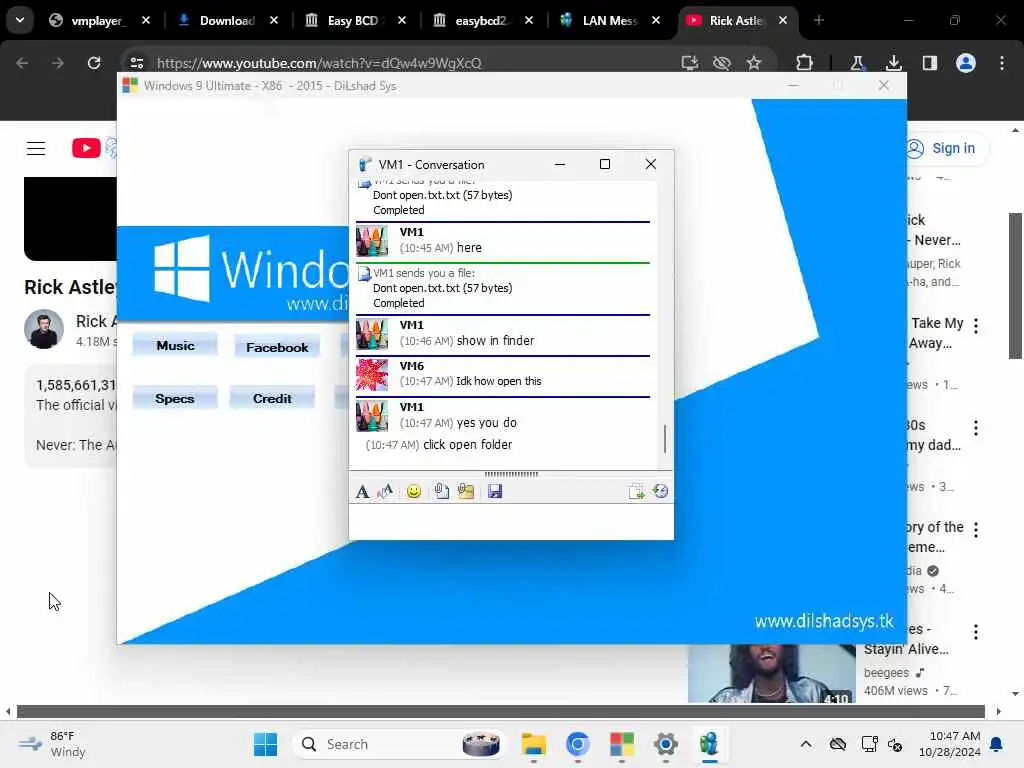This screenshot has width=1024, height=768.
Task: Open font color picker in conversation toolbar
Action: 385,491
